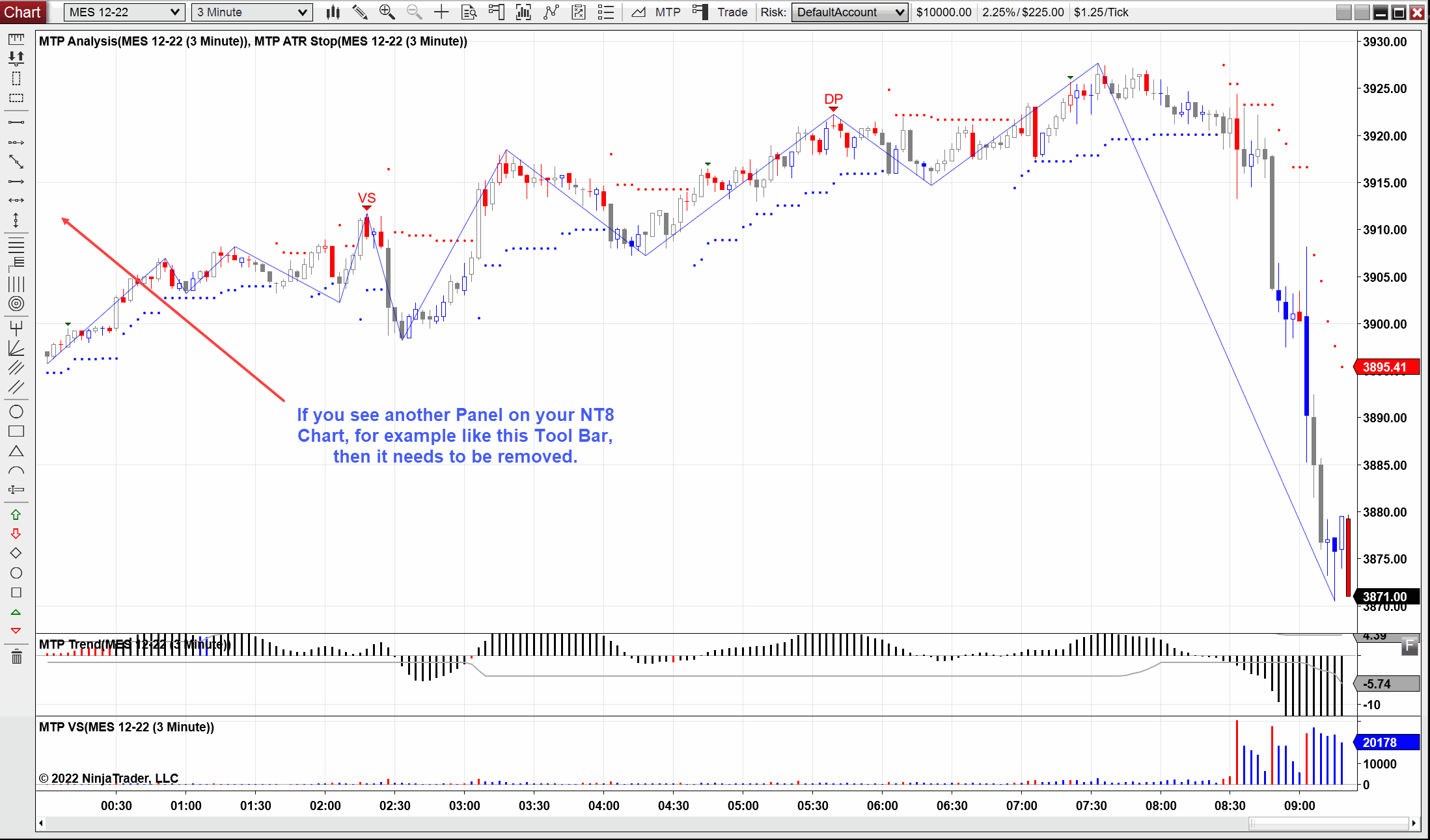Choose the ellipse drawing tool
This screenshot has width=1430, height=840.
(16, 412)
